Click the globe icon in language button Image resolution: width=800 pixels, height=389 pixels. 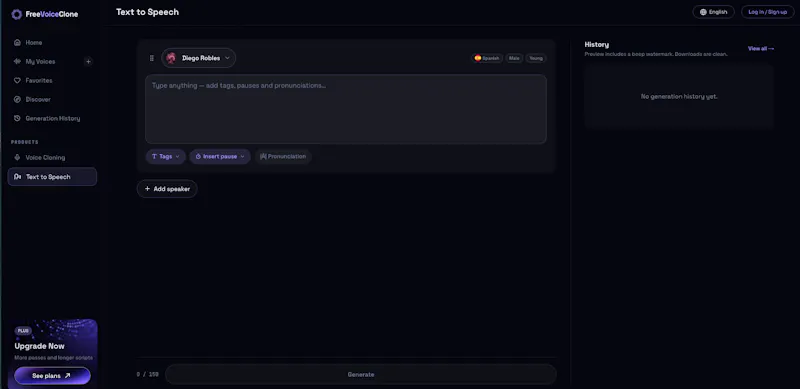point(703,12)
